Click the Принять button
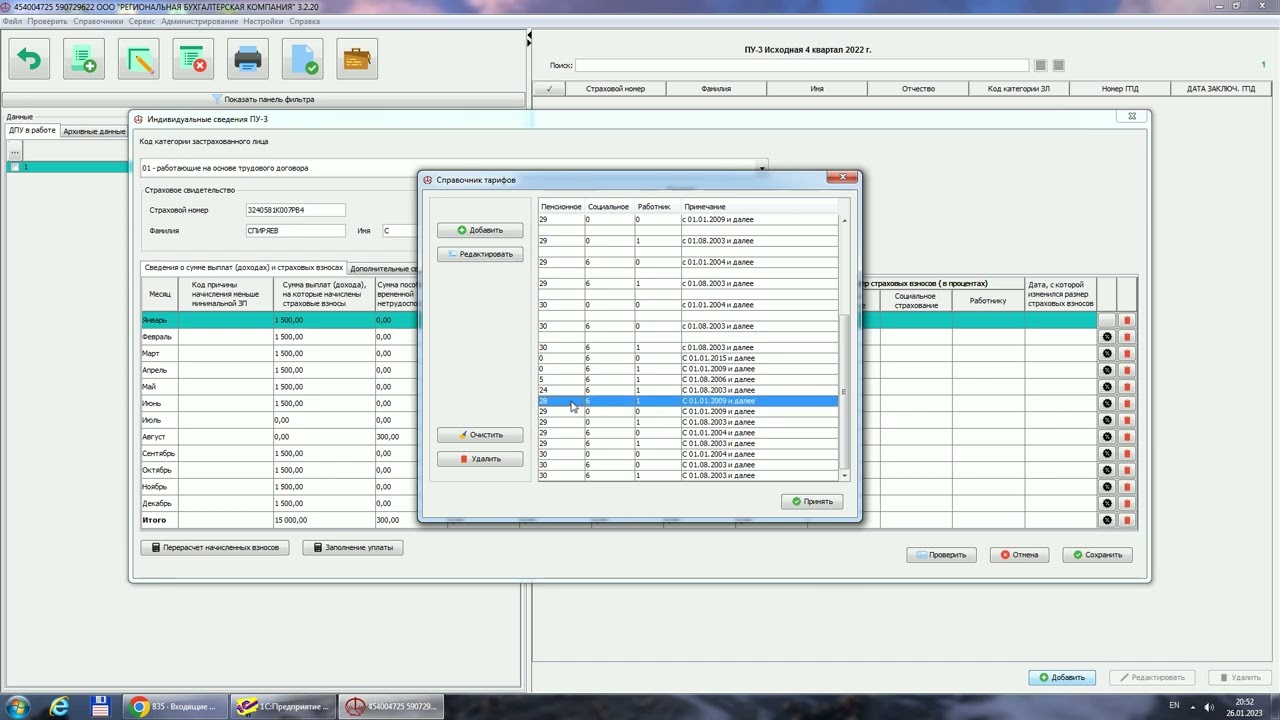 pos(812,501)
